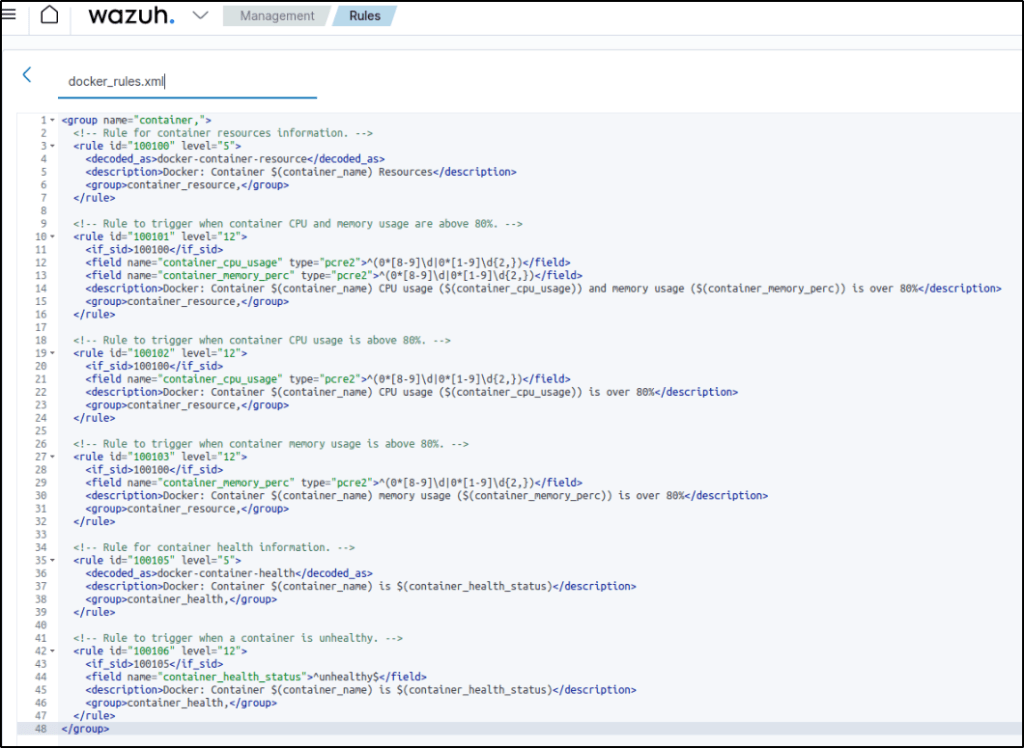Fold rule 100102 at line 19
The image size is (1024, 748).
coord(52,353)
